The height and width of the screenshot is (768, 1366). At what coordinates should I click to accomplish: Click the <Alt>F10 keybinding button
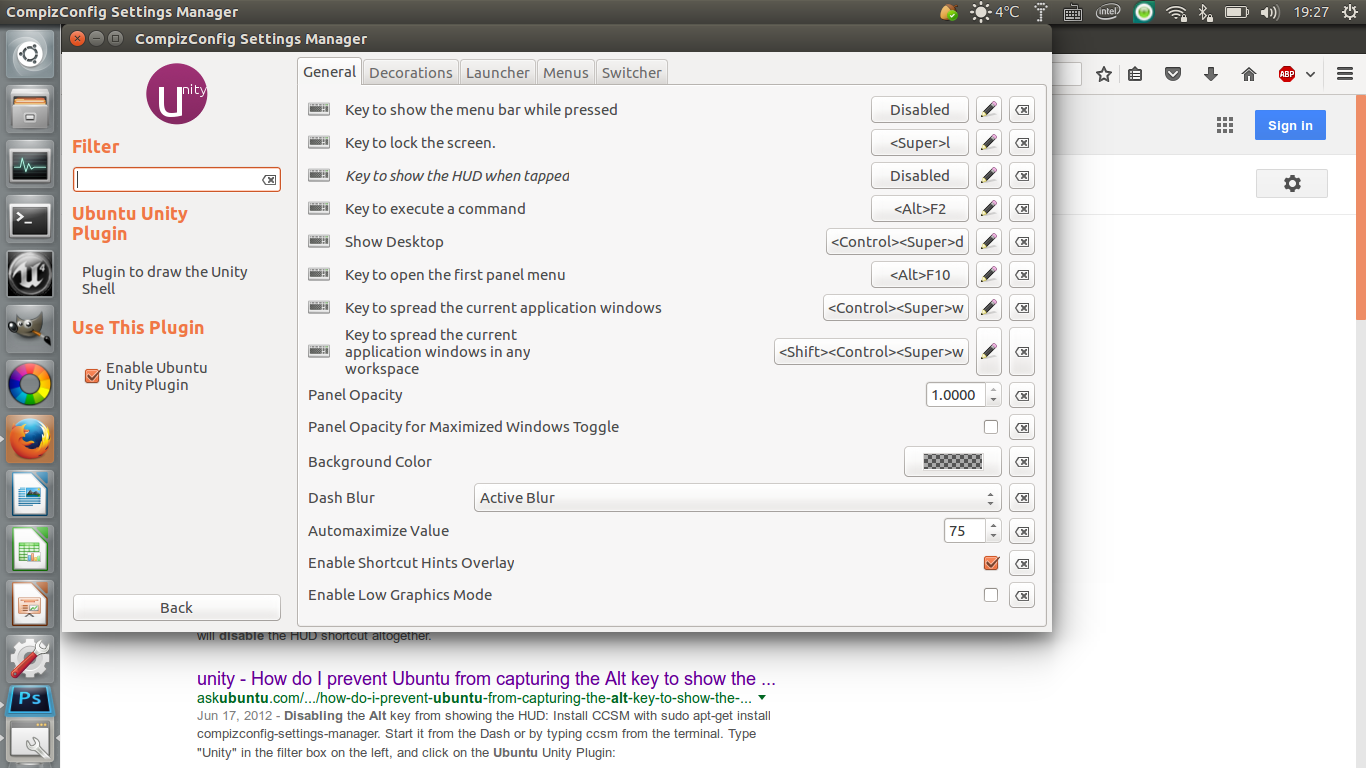coord(920,275)
